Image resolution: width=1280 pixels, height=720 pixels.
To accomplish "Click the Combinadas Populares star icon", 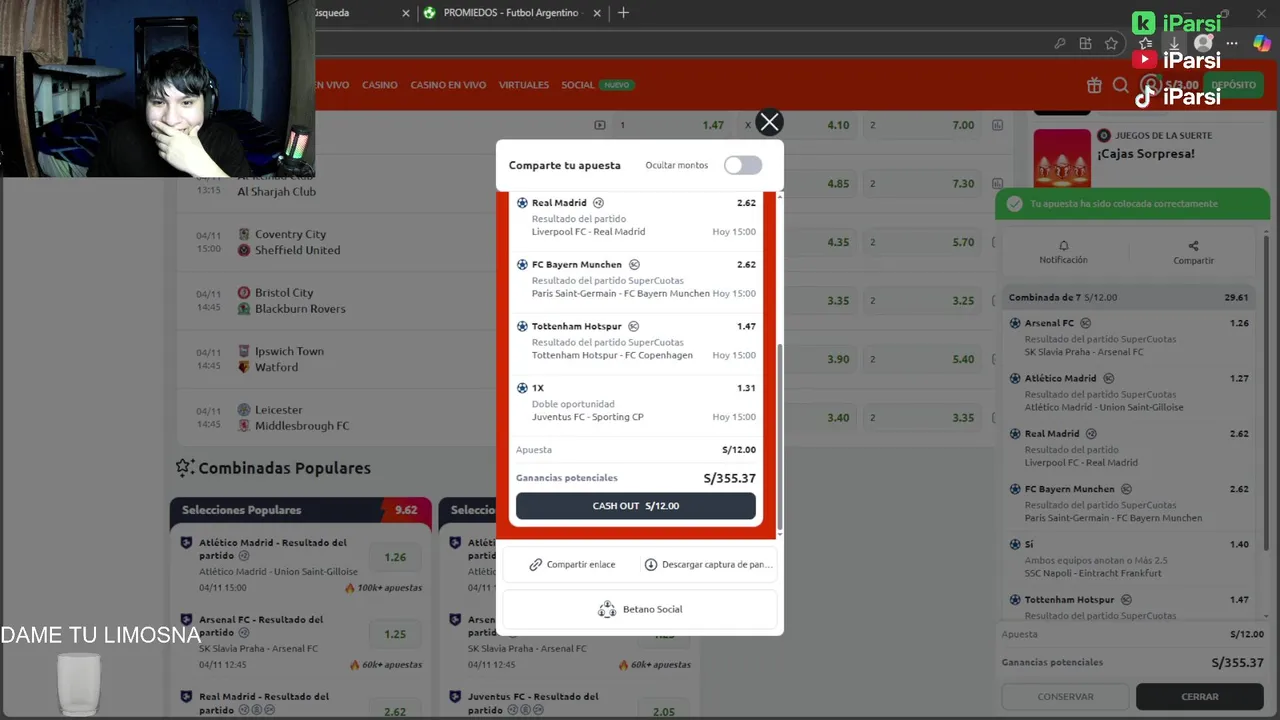I will 184,467.
